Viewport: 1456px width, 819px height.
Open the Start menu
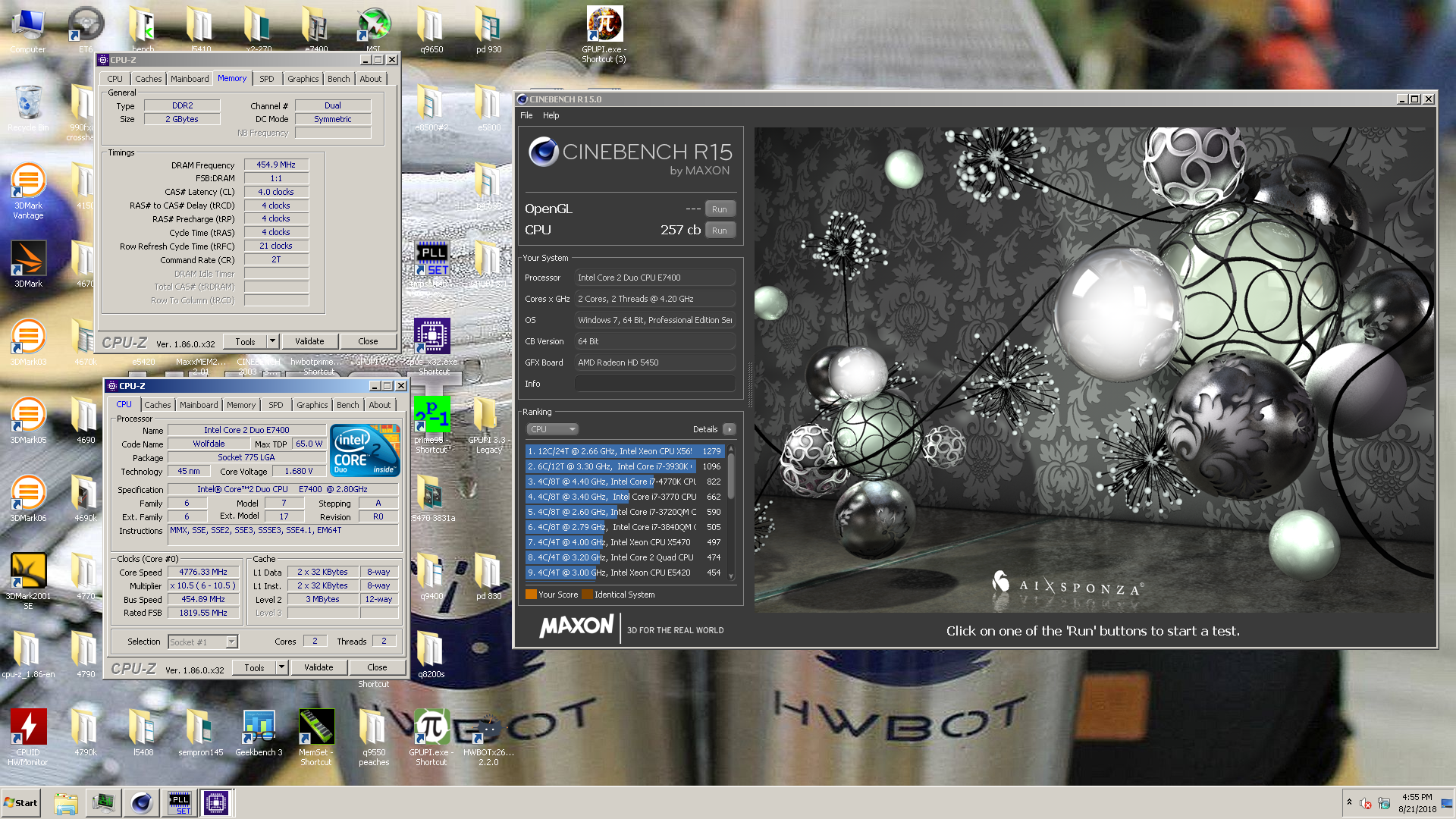[x=21, y=802]
